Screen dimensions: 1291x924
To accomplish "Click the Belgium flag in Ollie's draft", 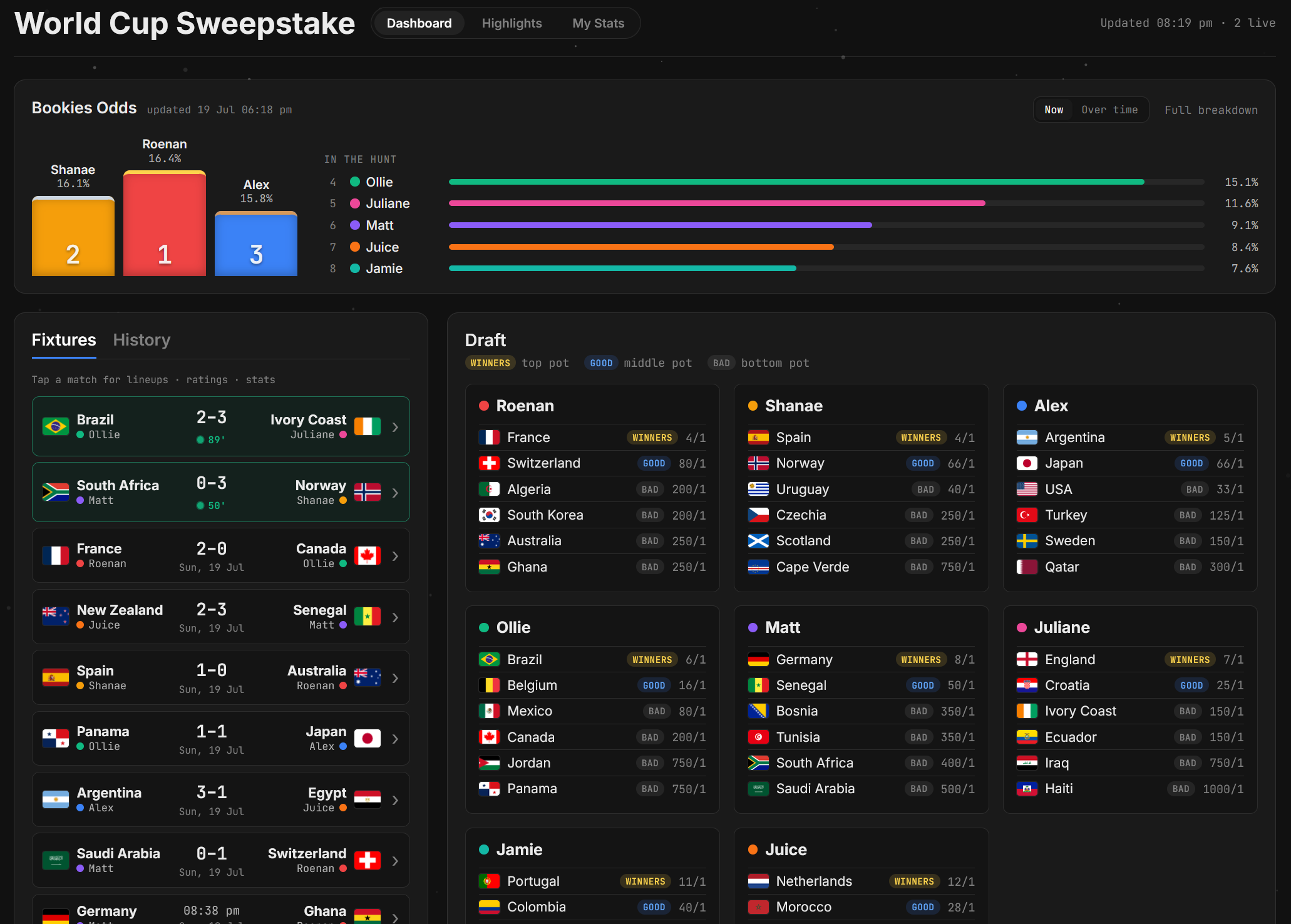I will pyautogui.click(x=489, y=685).
